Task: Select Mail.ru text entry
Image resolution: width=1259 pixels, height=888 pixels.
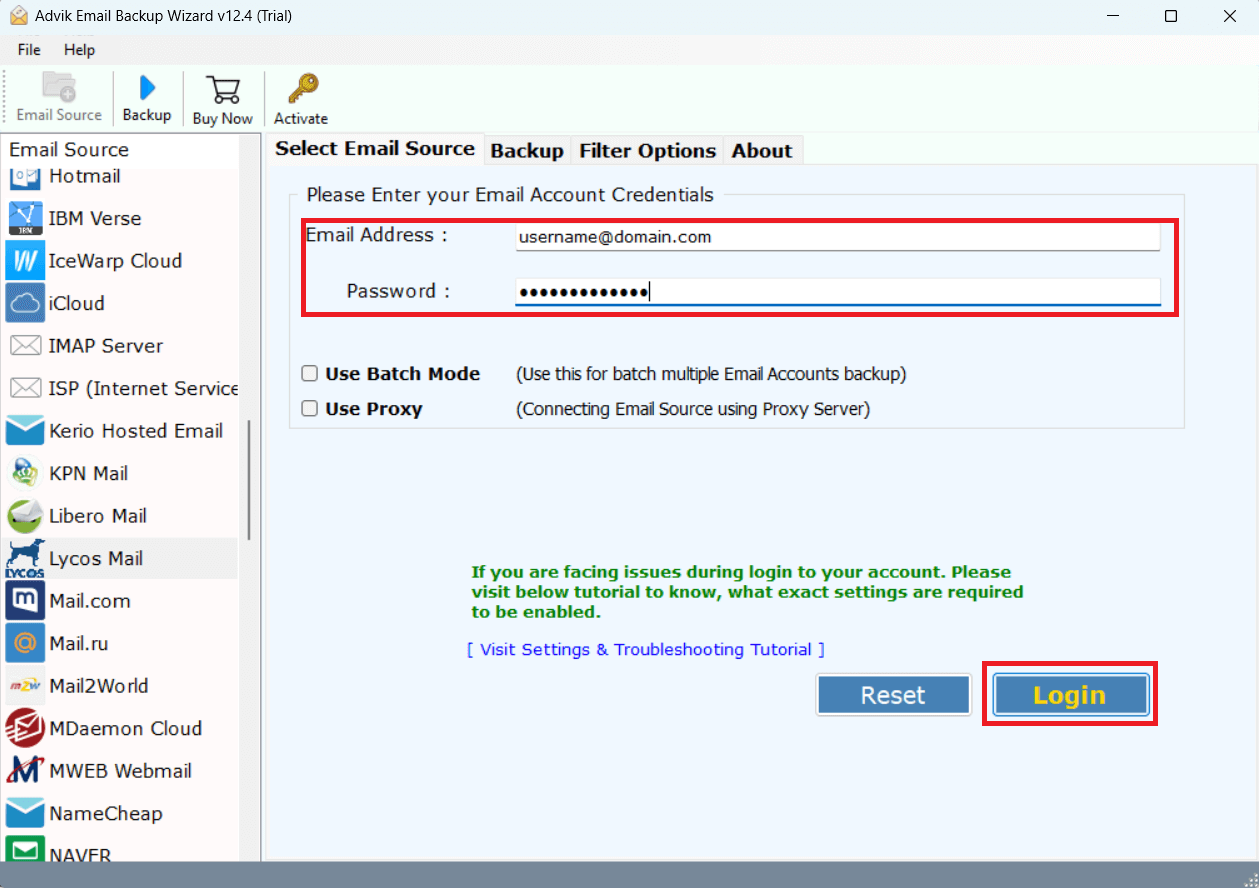Action: click(80, 643)
